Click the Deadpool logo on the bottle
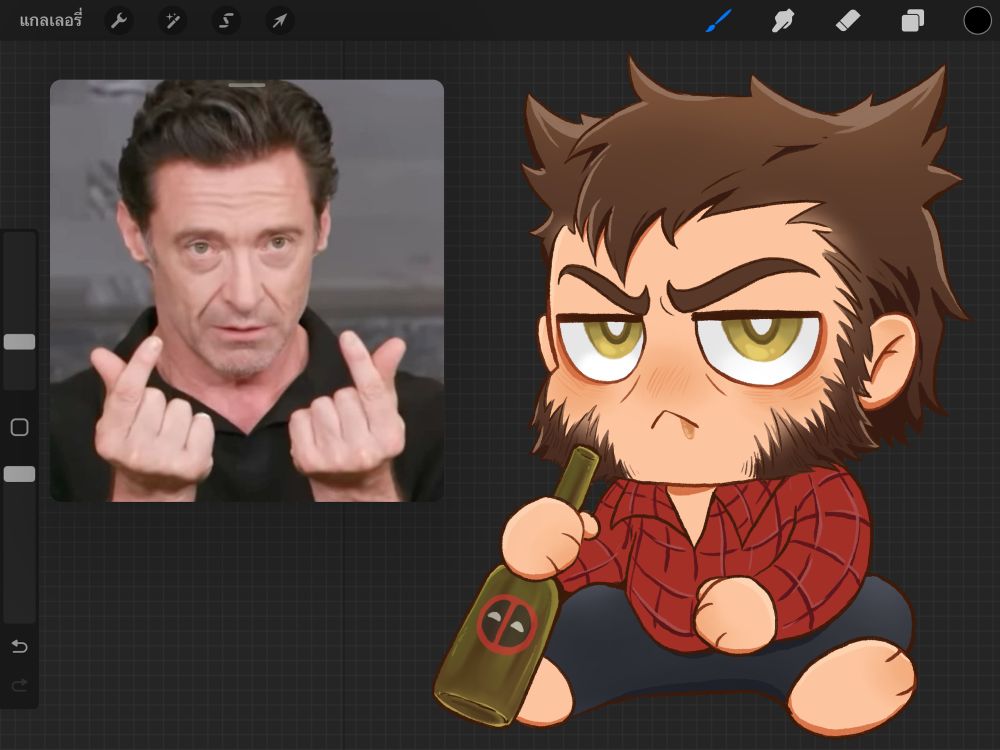Viewport: 1000px width, 750px height. tap(507, 625)
